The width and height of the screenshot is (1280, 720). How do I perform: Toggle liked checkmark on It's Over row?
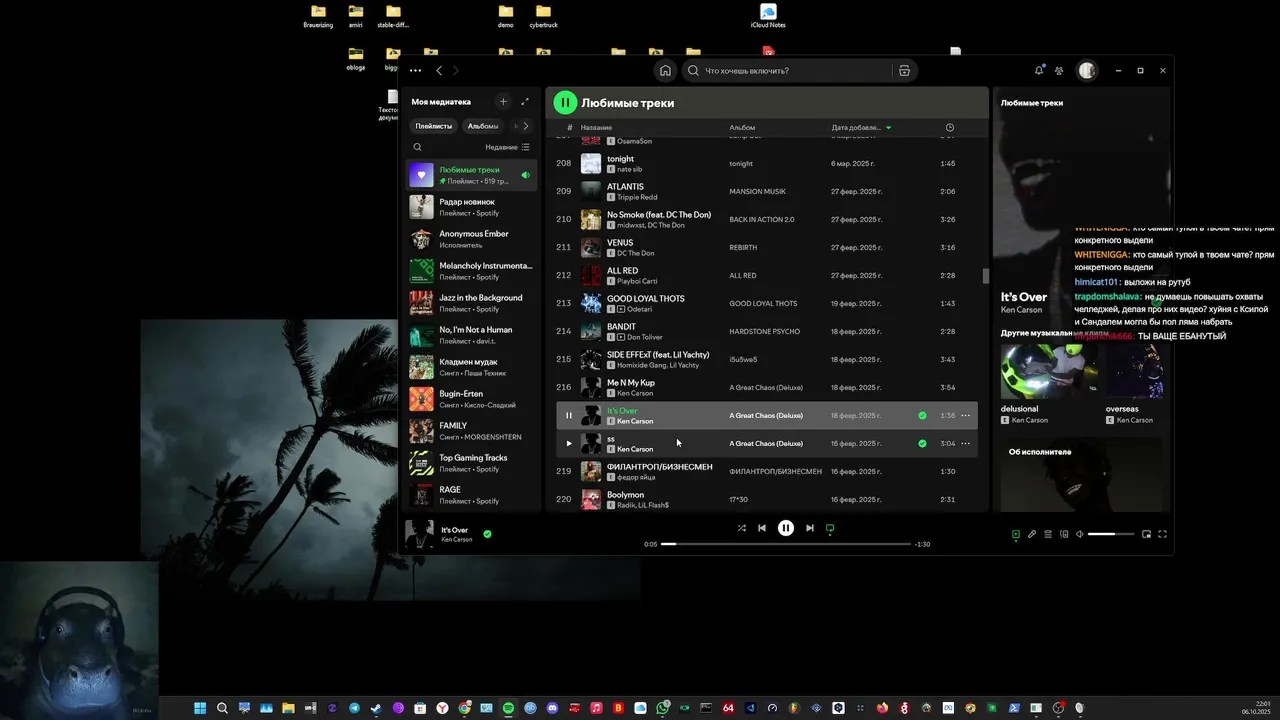tap(922, 415)
